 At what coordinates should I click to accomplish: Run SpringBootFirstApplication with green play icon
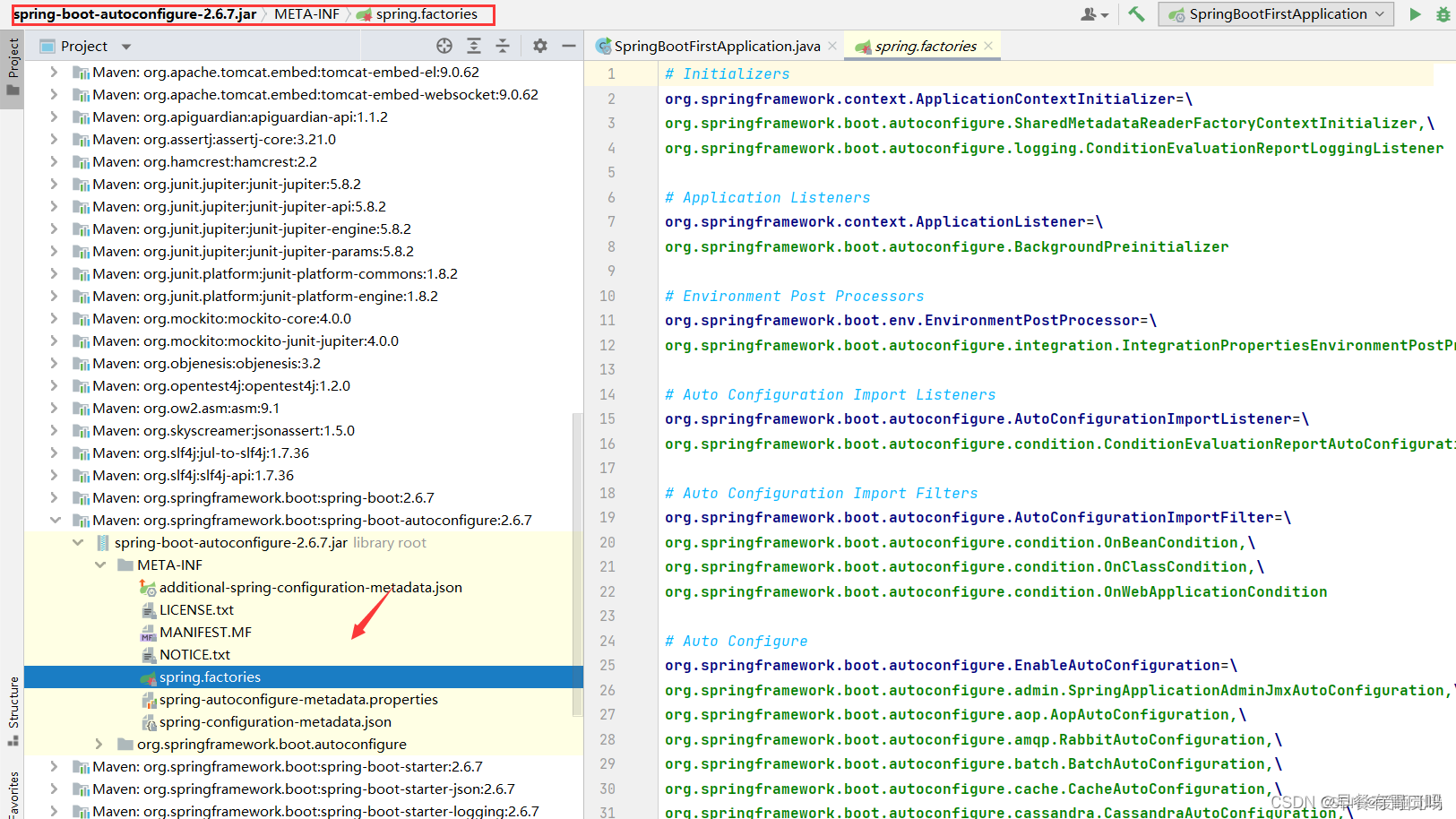1415,14
